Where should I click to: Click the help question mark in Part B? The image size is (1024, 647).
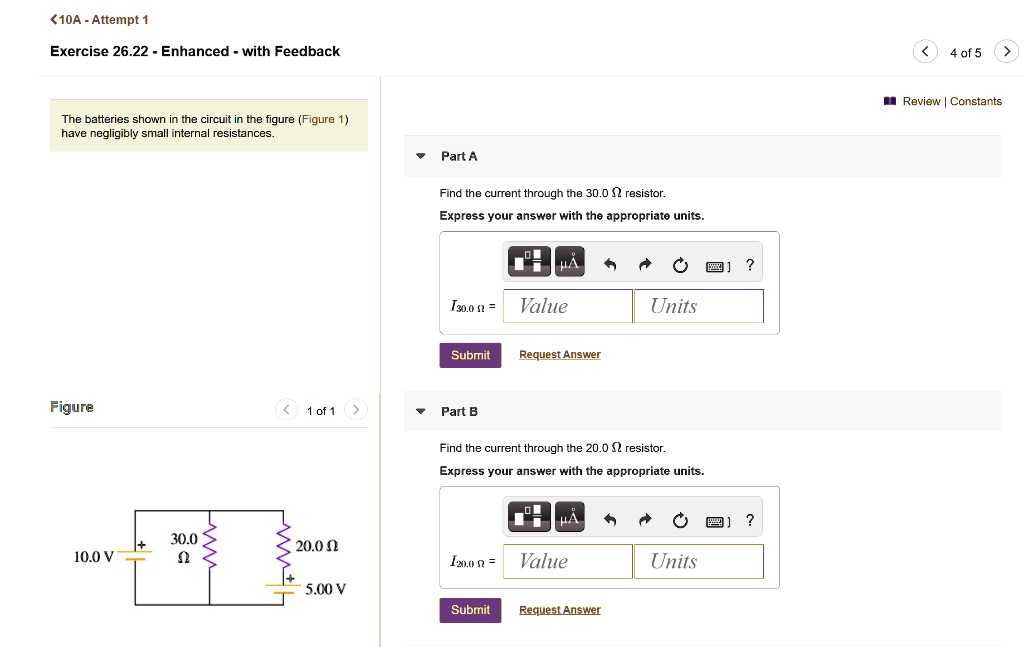point(749,517)
